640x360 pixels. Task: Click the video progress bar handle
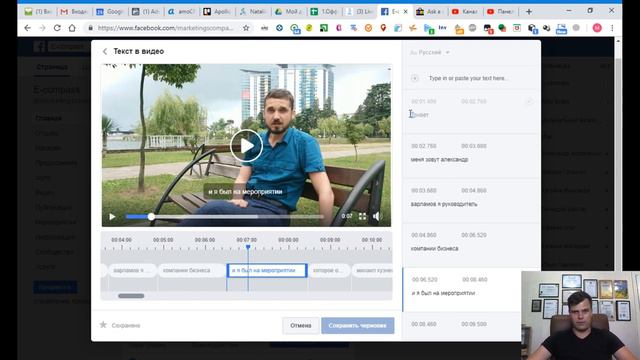(151, 217)
